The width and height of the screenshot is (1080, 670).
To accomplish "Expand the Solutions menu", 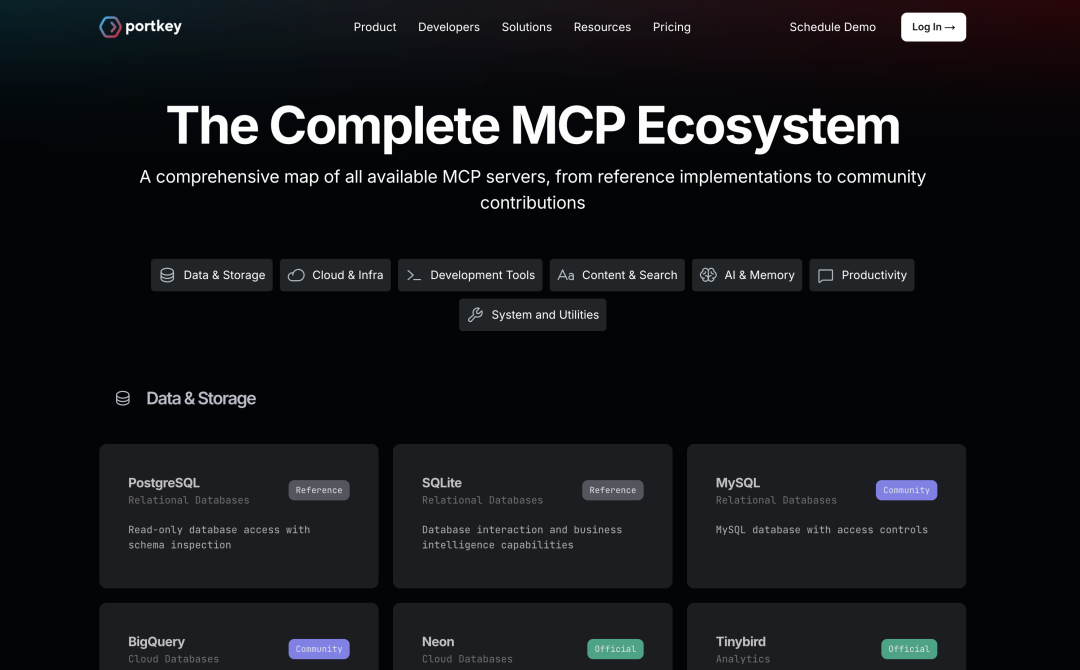I will pos(527,27).
